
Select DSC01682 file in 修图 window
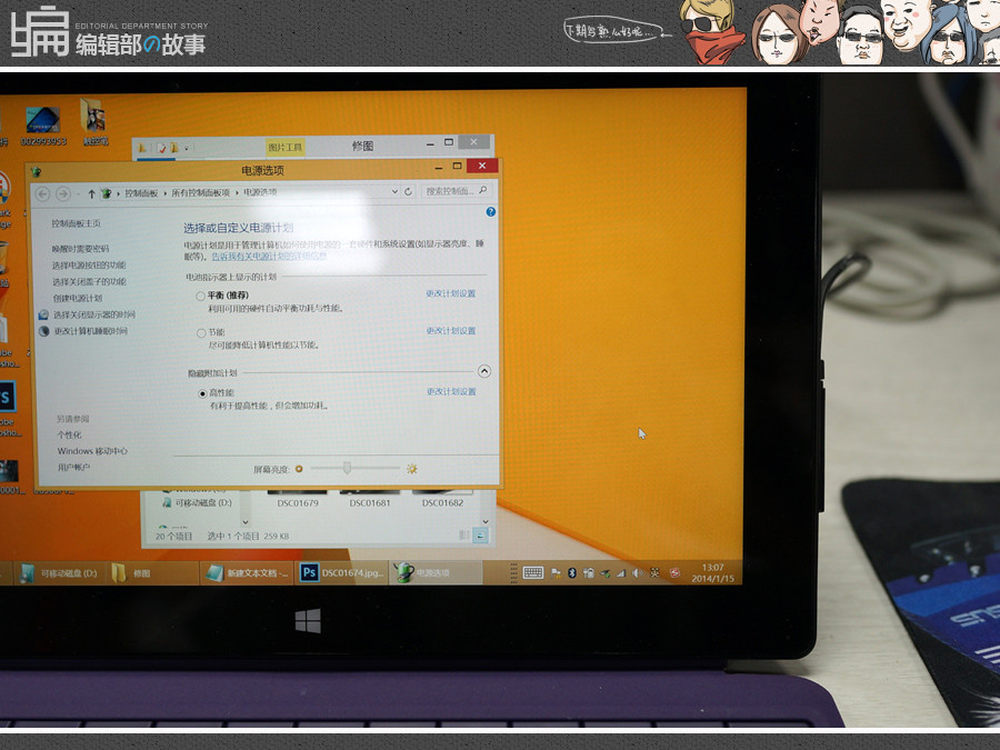pos(443,503)
